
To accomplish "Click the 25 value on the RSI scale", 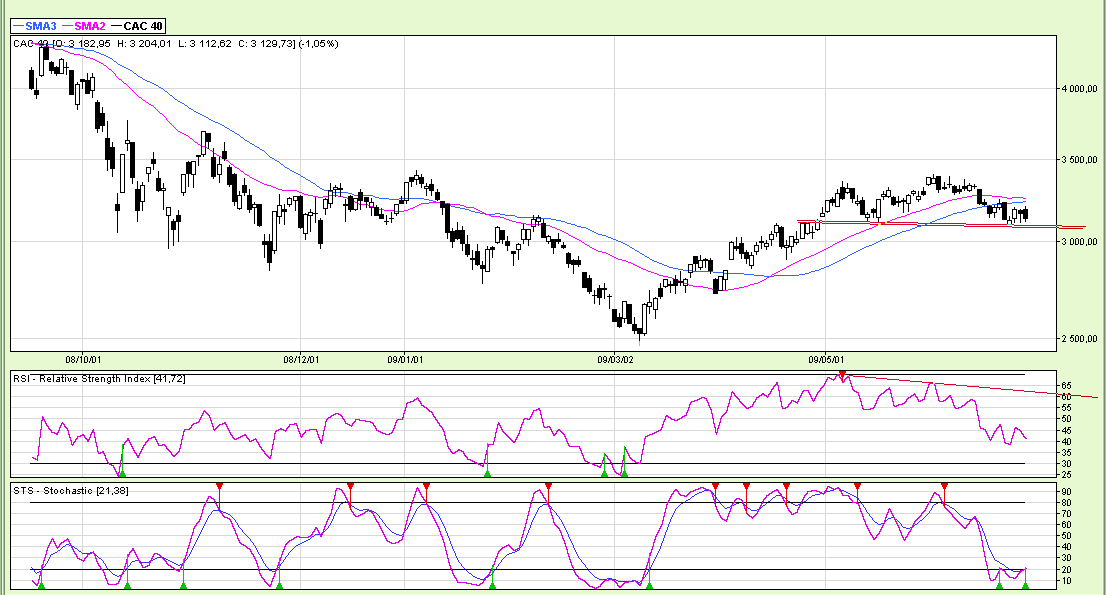I will [x=1066, y=476].
